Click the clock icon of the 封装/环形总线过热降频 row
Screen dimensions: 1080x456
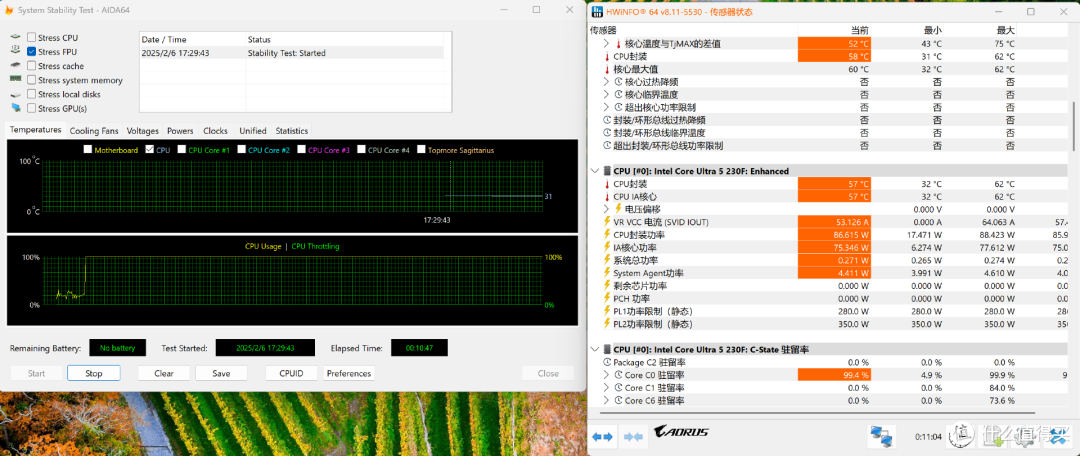click(607, 120)
